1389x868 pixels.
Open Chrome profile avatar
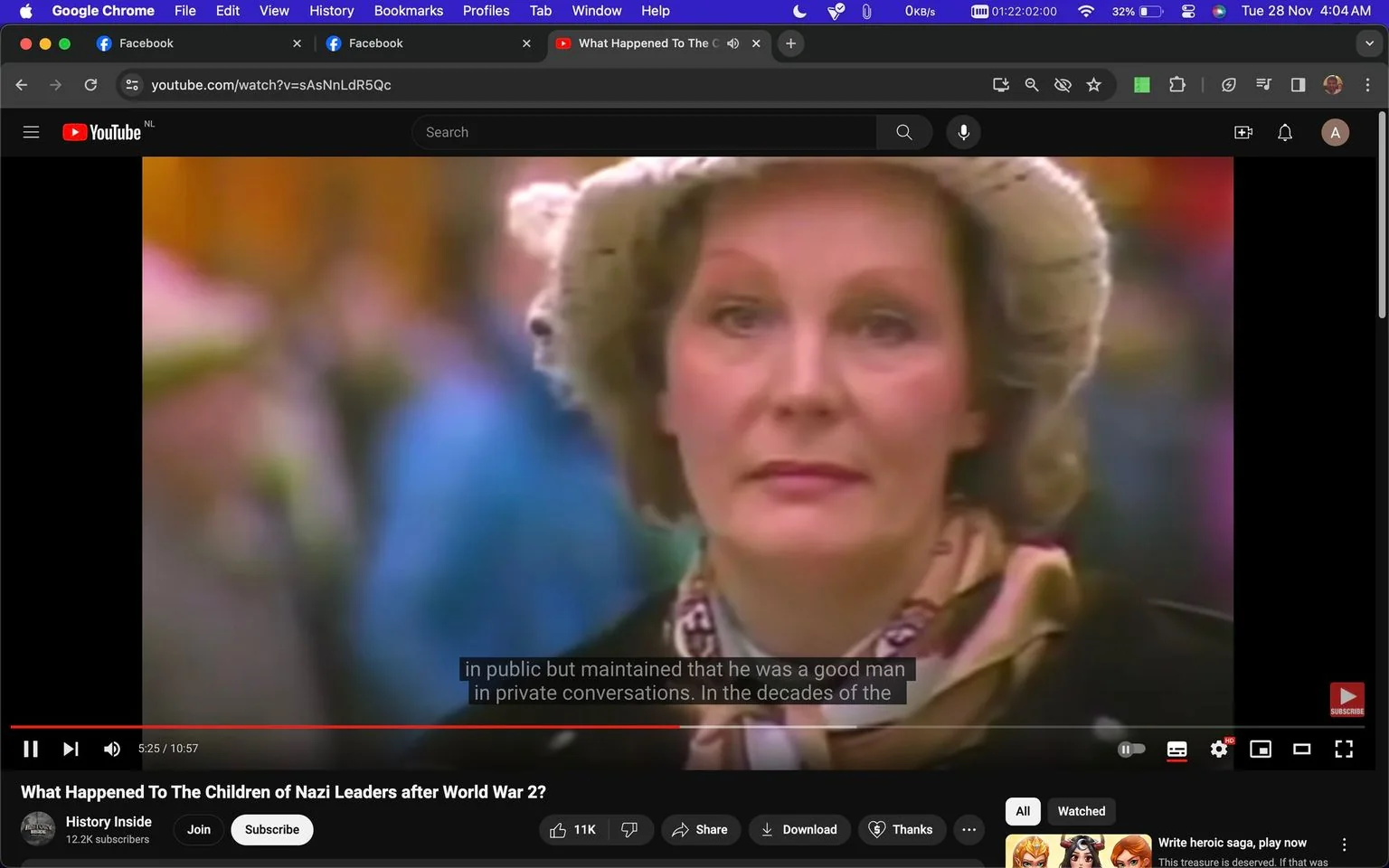1333,85
